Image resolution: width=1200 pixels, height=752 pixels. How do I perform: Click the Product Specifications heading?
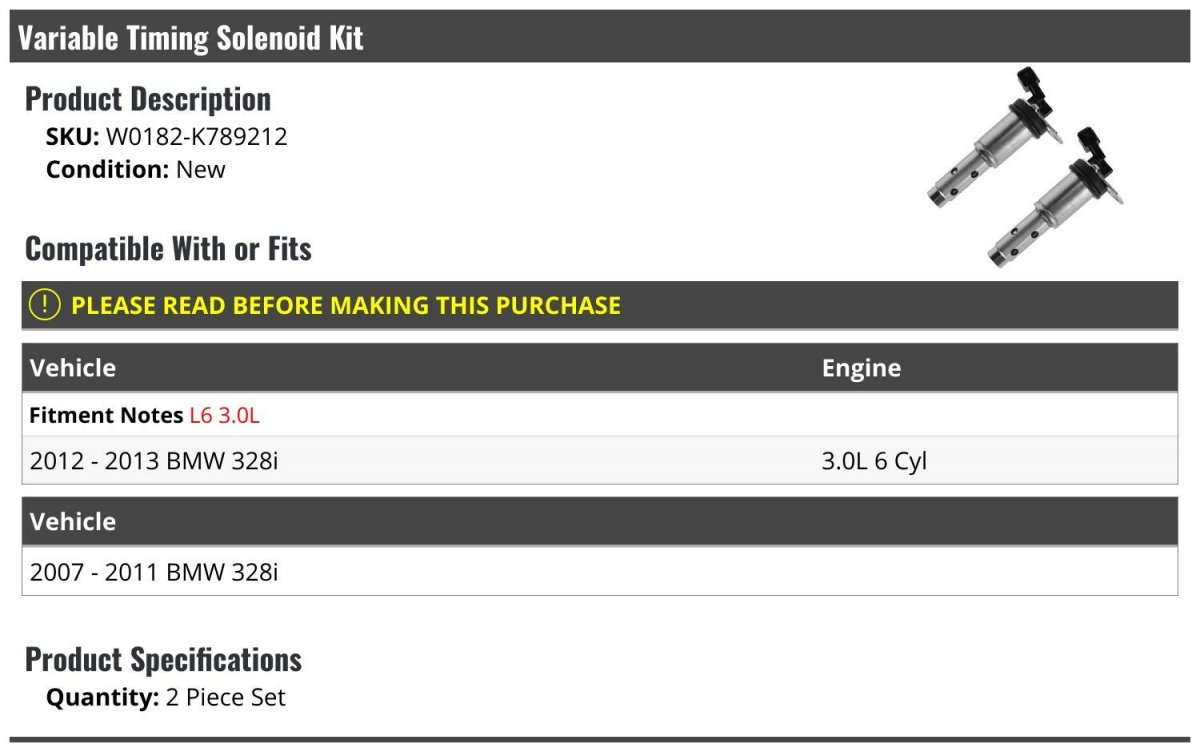click(x=163, y=660)
